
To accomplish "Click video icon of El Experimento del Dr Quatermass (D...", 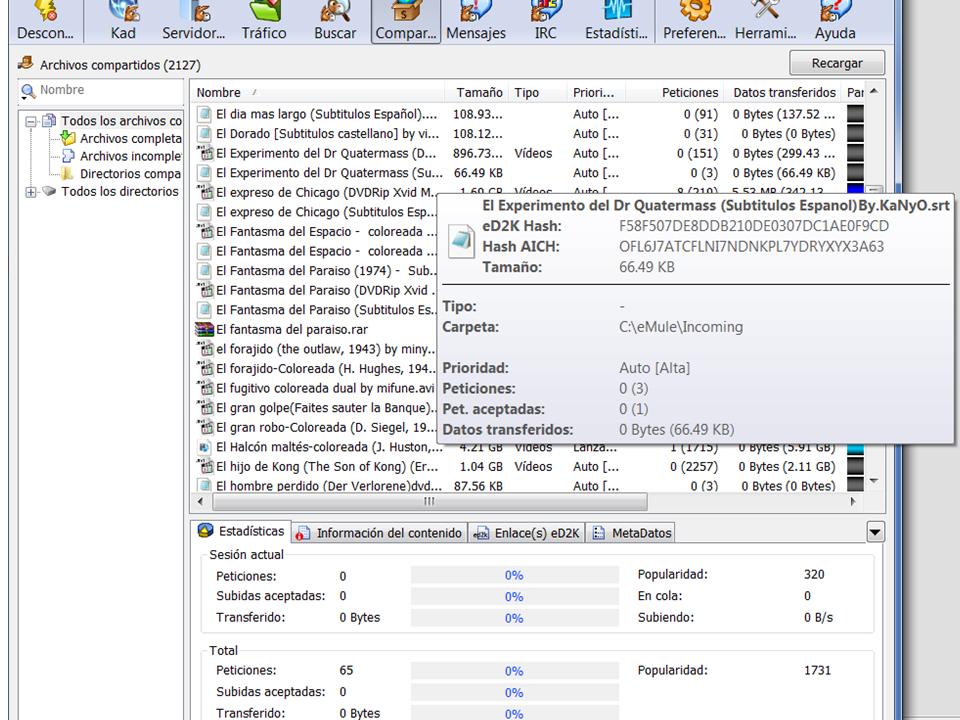I will click(204, 153).
